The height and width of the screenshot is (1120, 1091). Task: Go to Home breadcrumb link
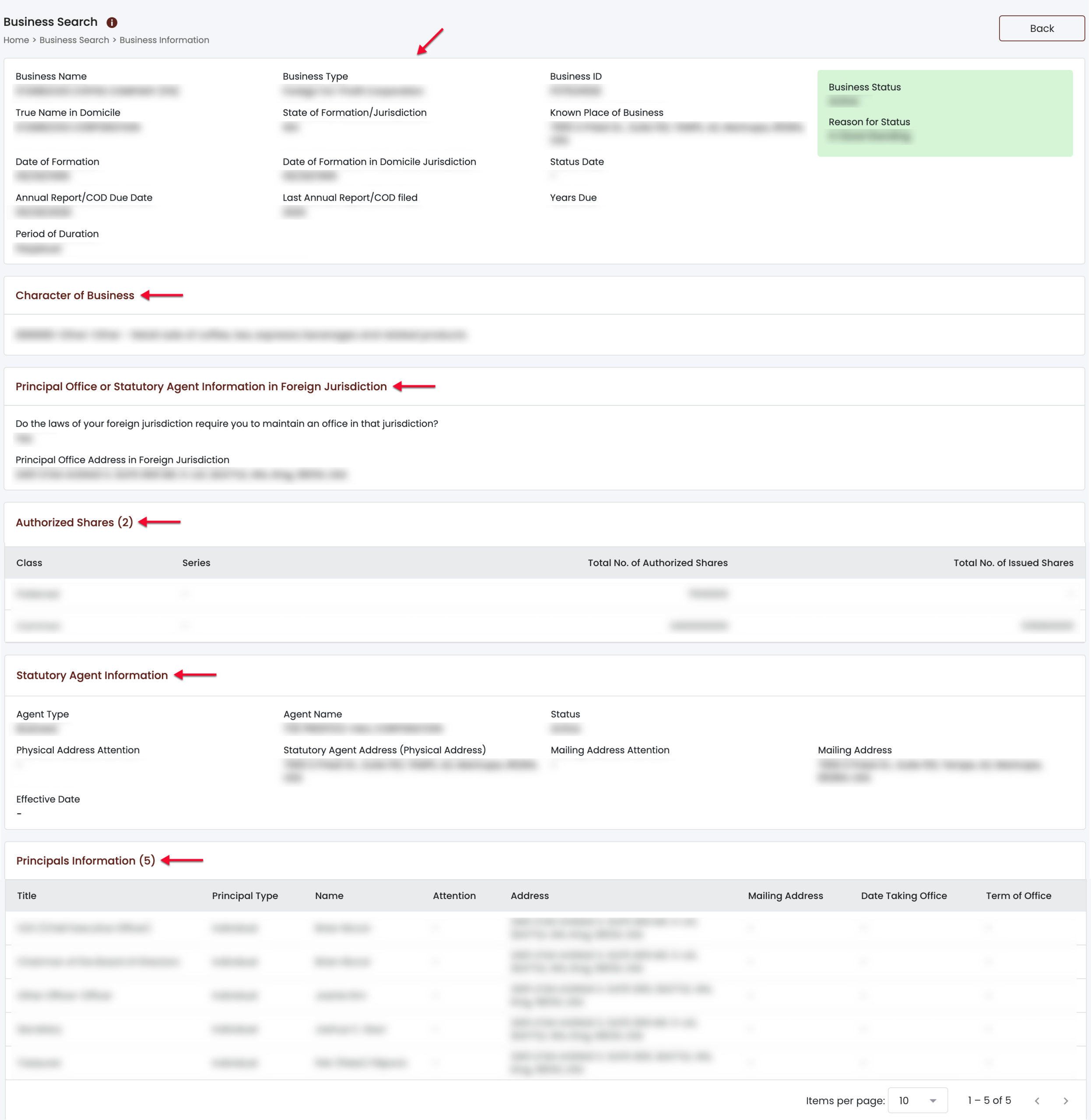pos(16,40)
